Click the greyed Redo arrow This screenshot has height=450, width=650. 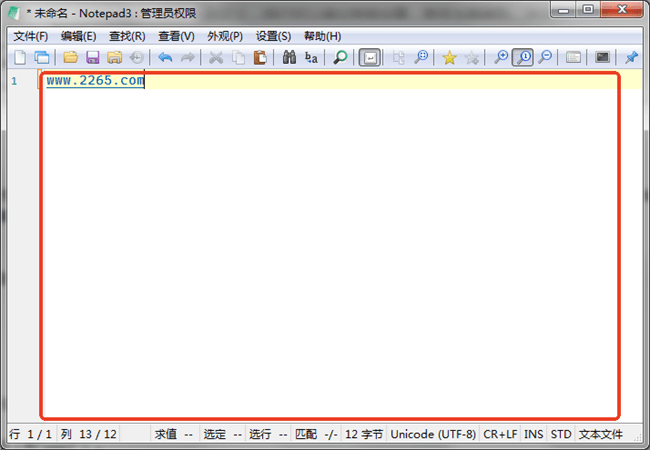click(x=188, y=57)
